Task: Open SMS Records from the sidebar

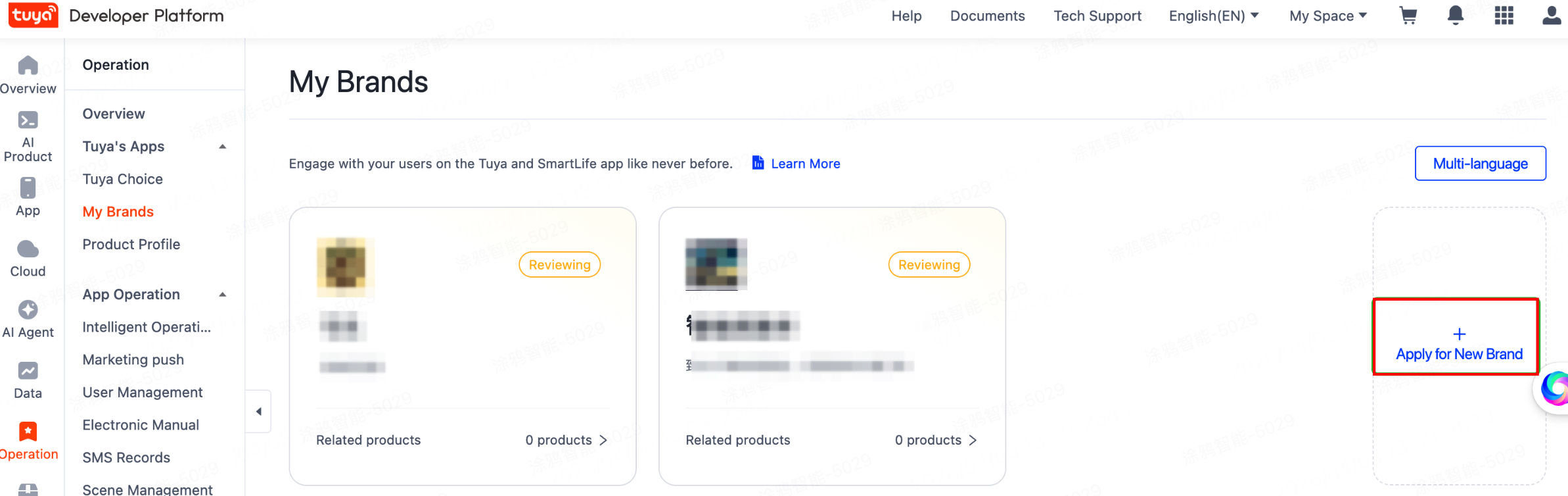Action: 126,457
